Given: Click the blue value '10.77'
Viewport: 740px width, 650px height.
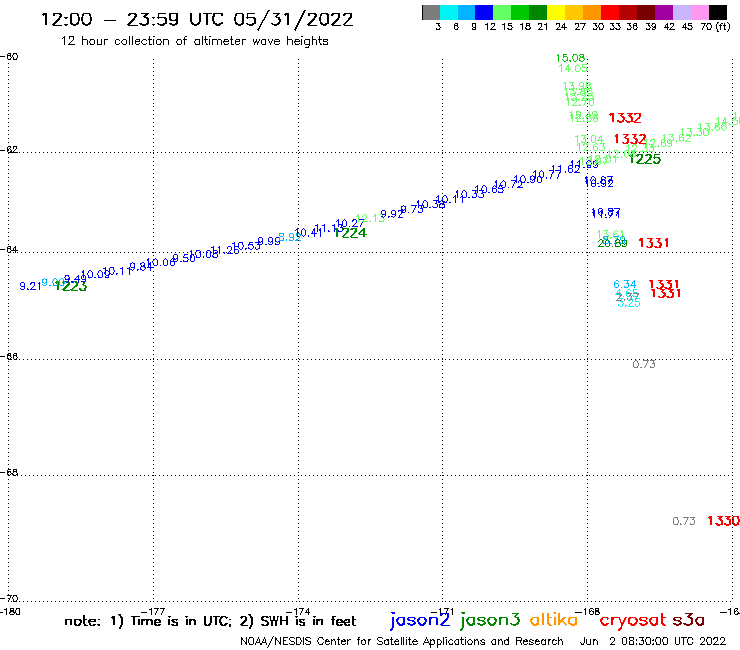Looking at the screenshot, I should 547,175.
